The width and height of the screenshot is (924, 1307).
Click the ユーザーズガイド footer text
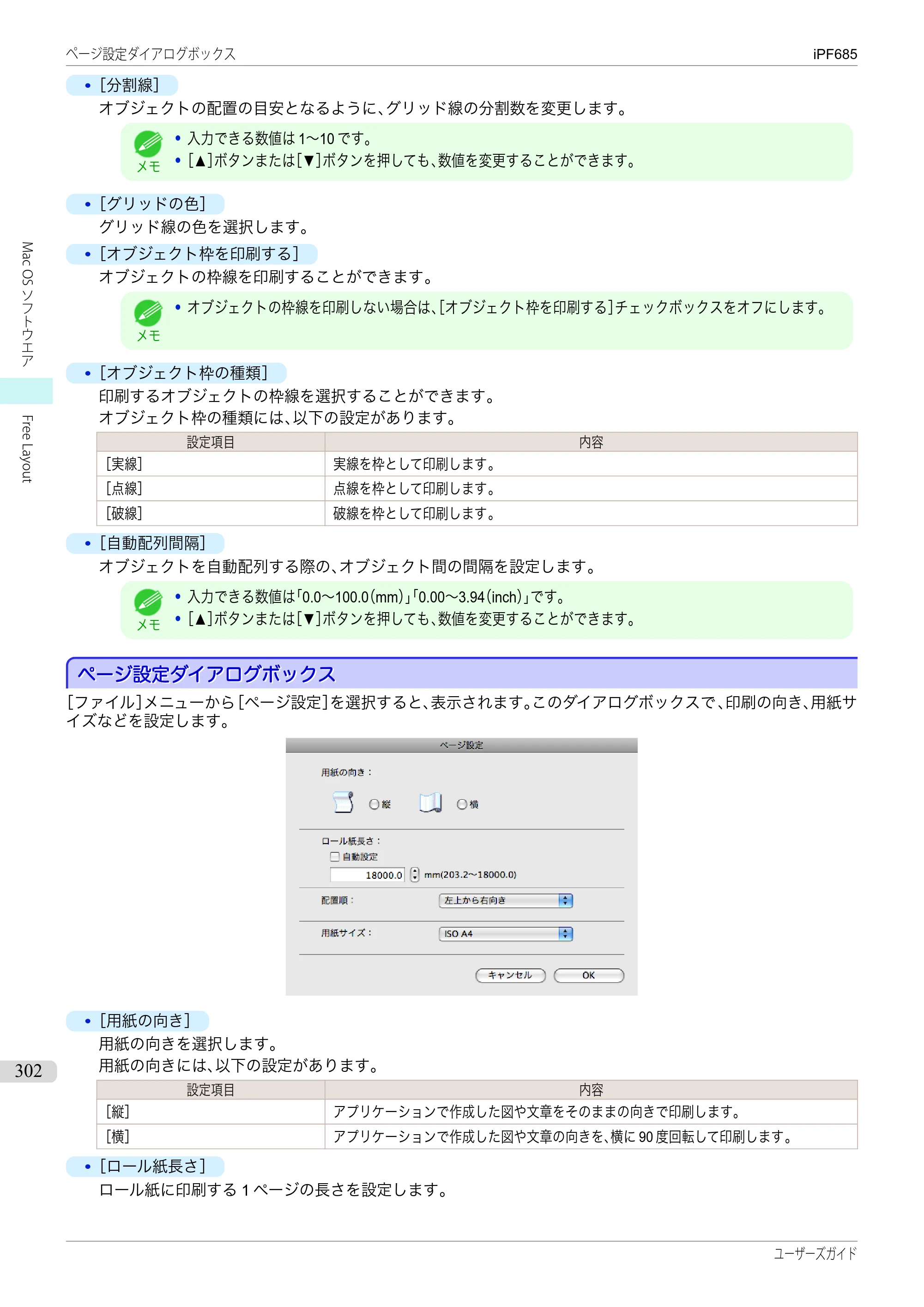tap(815, 1253)
